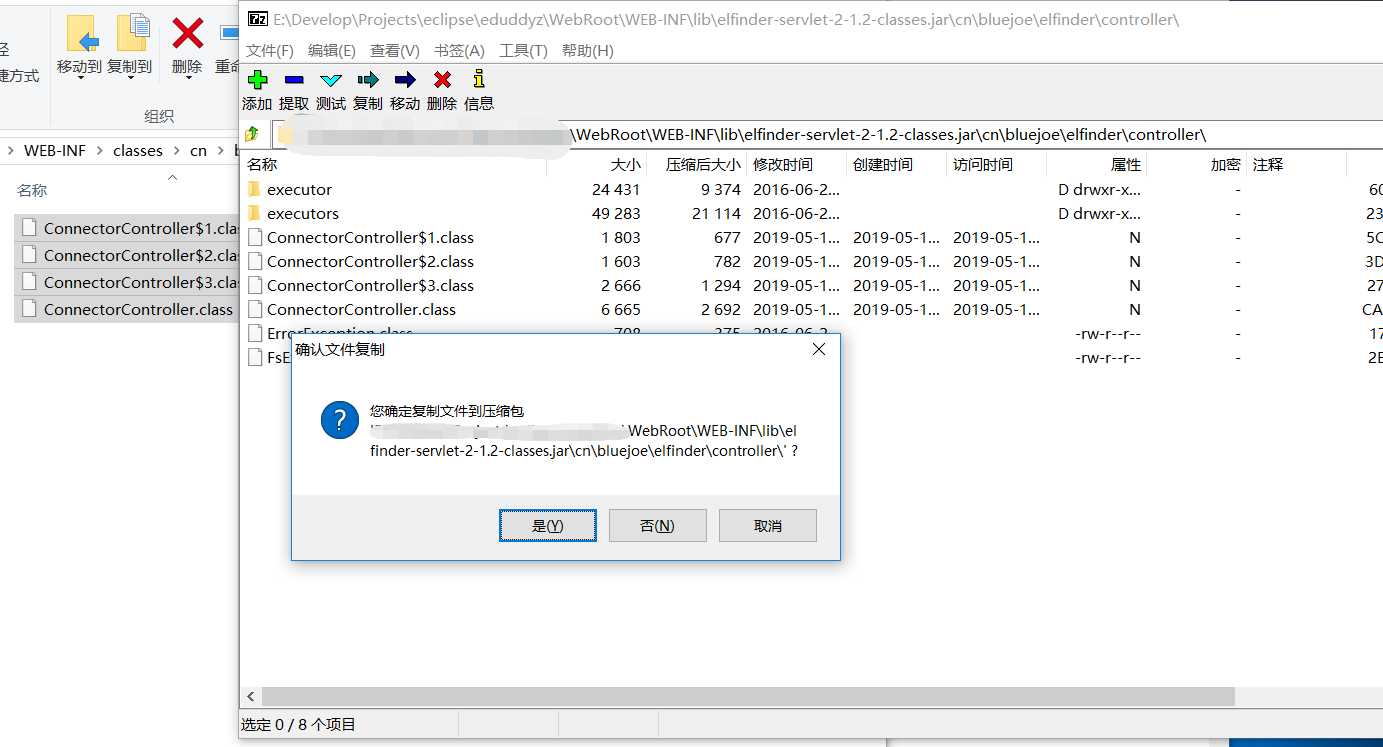The height and width of the screenshot is (747, 1383).
Task: Click the 7-Zip address path field
Action: point(827,134)
